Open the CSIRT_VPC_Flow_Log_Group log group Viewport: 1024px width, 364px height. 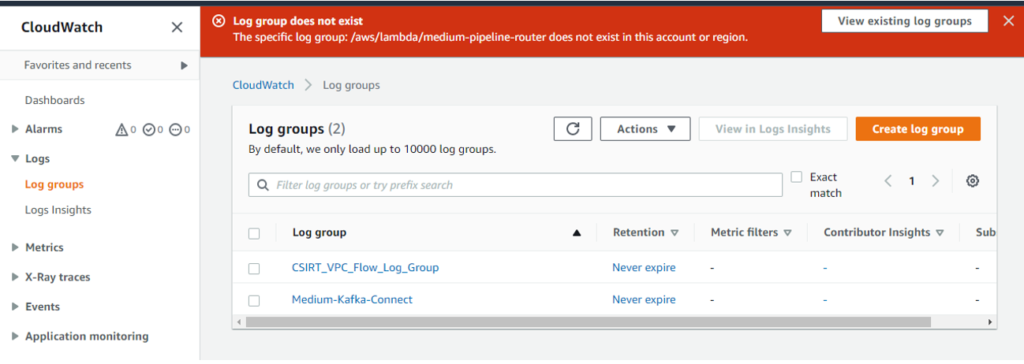pos(365,267)
